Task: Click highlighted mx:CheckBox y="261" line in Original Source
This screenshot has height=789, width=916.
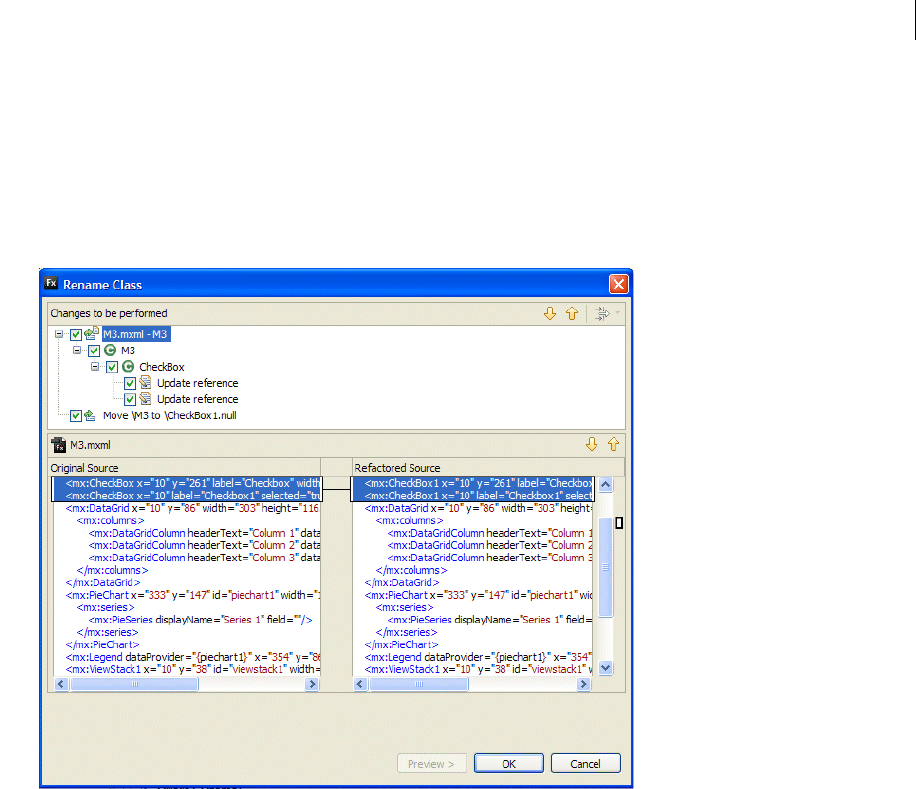Action: point(187,483)
